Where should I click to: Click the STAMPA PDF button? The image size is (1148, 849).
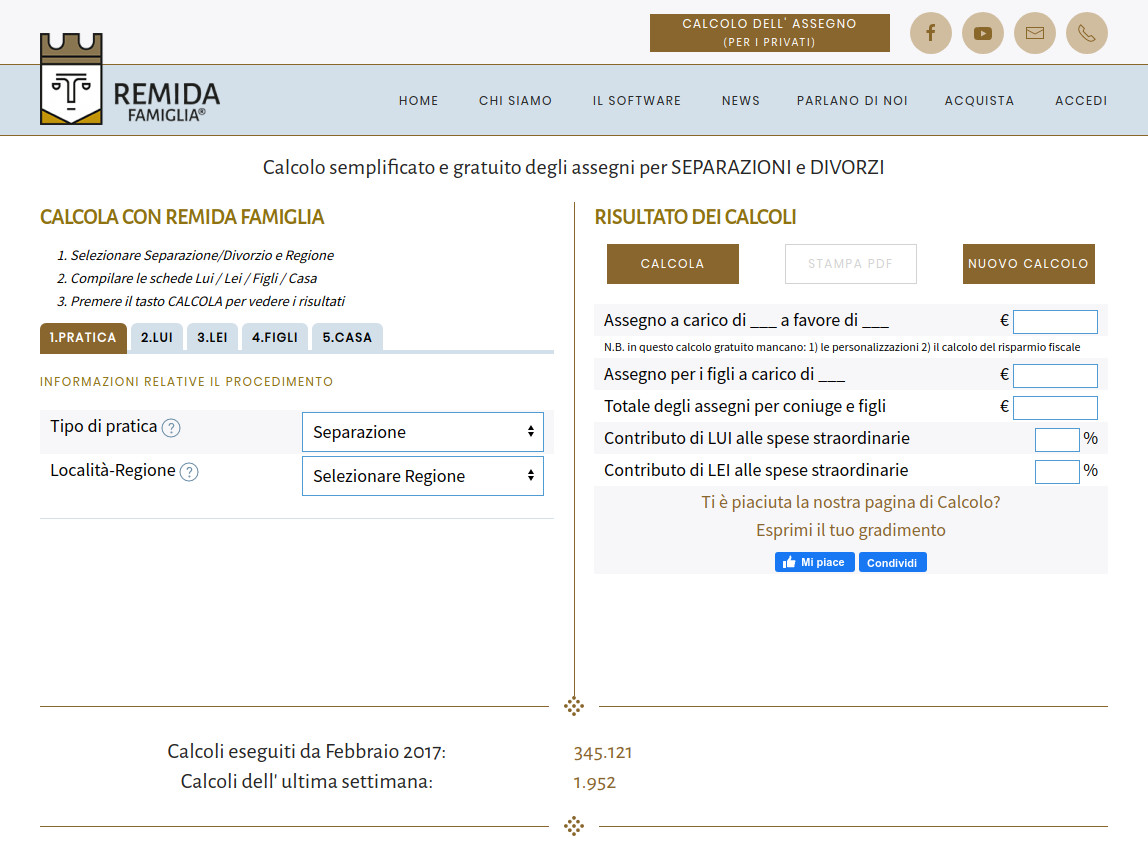[x=851, y=263]
